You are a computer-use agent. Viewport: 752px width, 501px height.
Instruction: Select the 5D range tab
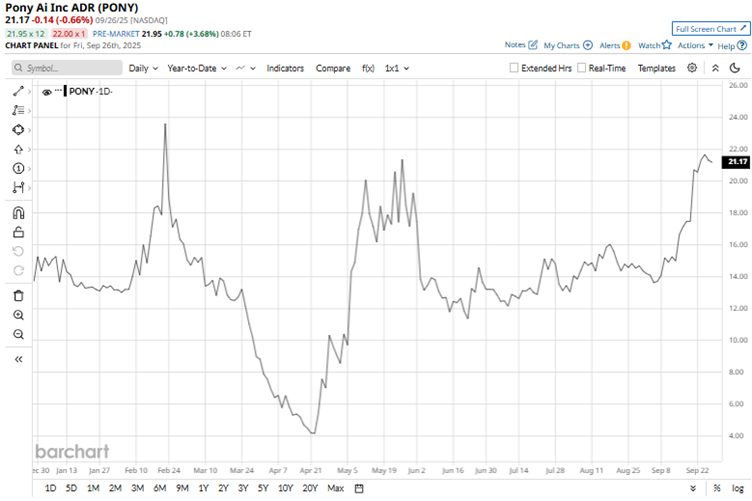(71, 488)
